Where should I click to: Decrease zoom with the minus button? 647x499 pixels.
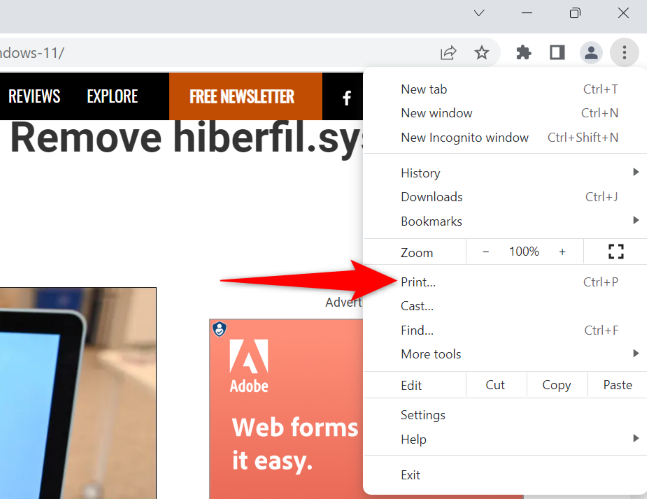coord(486,252)
